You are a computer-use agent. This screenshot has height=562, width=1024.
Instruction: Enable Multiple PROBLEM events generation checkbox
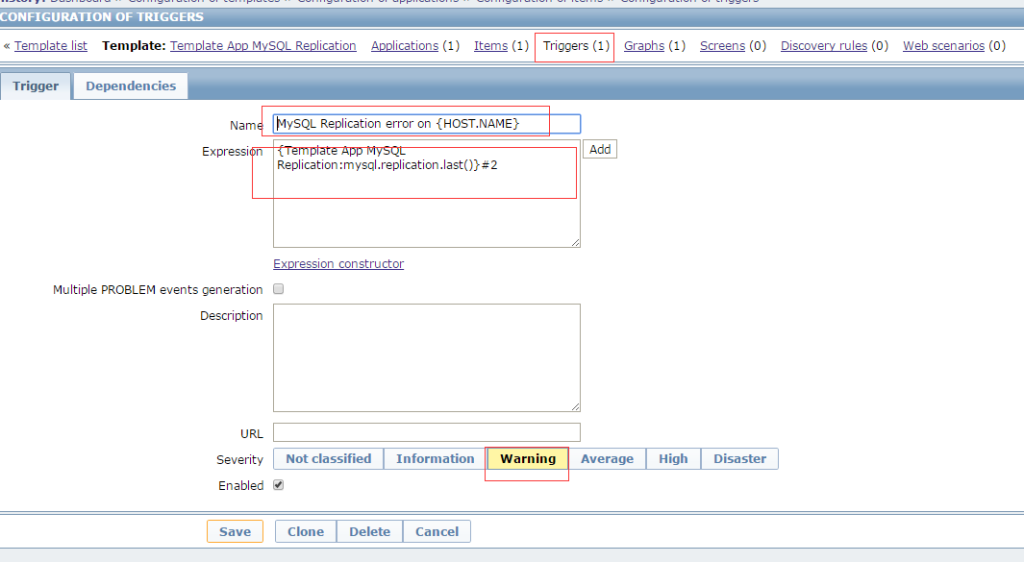pos(278,289)
